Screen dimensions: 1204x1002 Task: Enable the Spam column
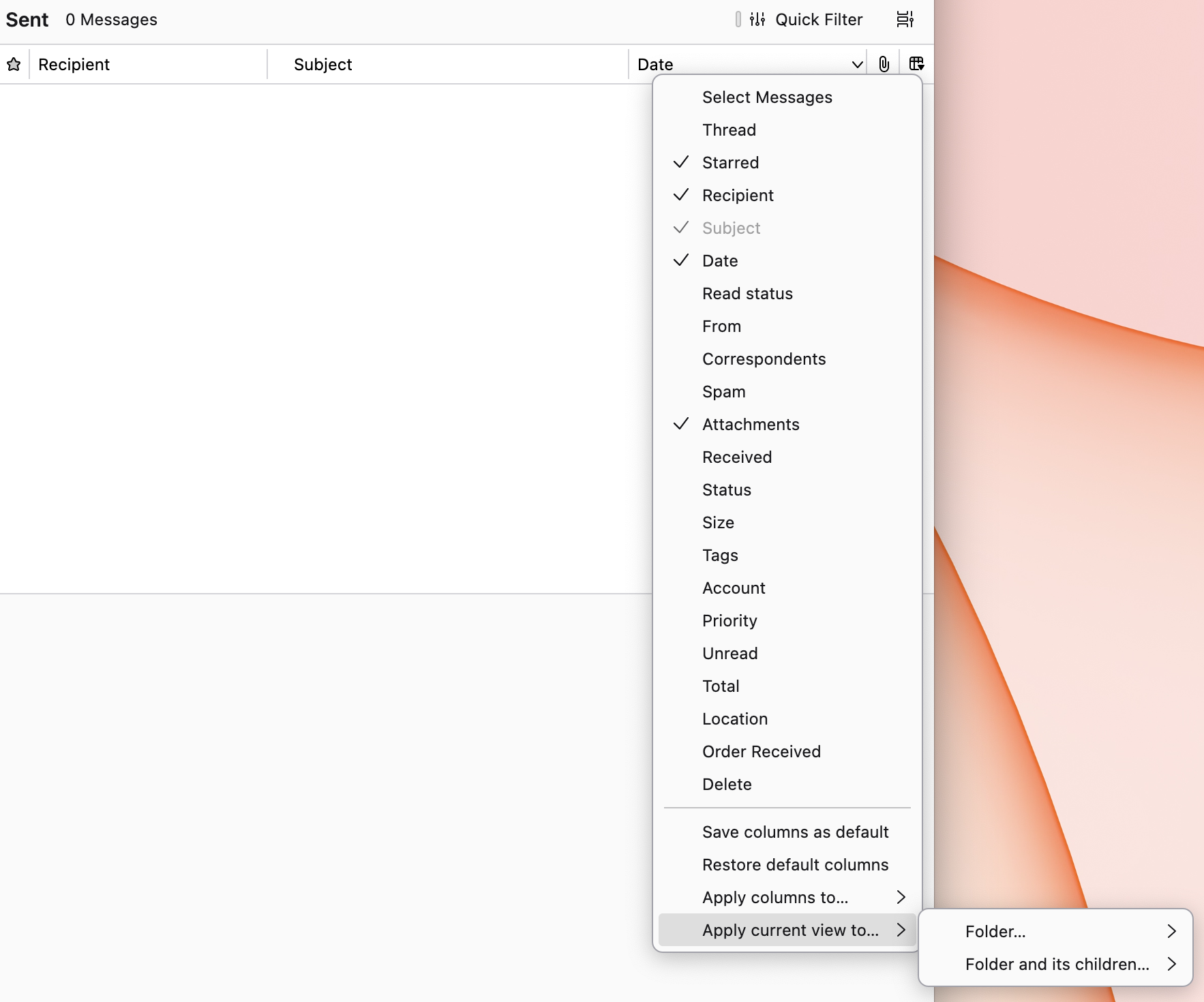click(787, 391)
